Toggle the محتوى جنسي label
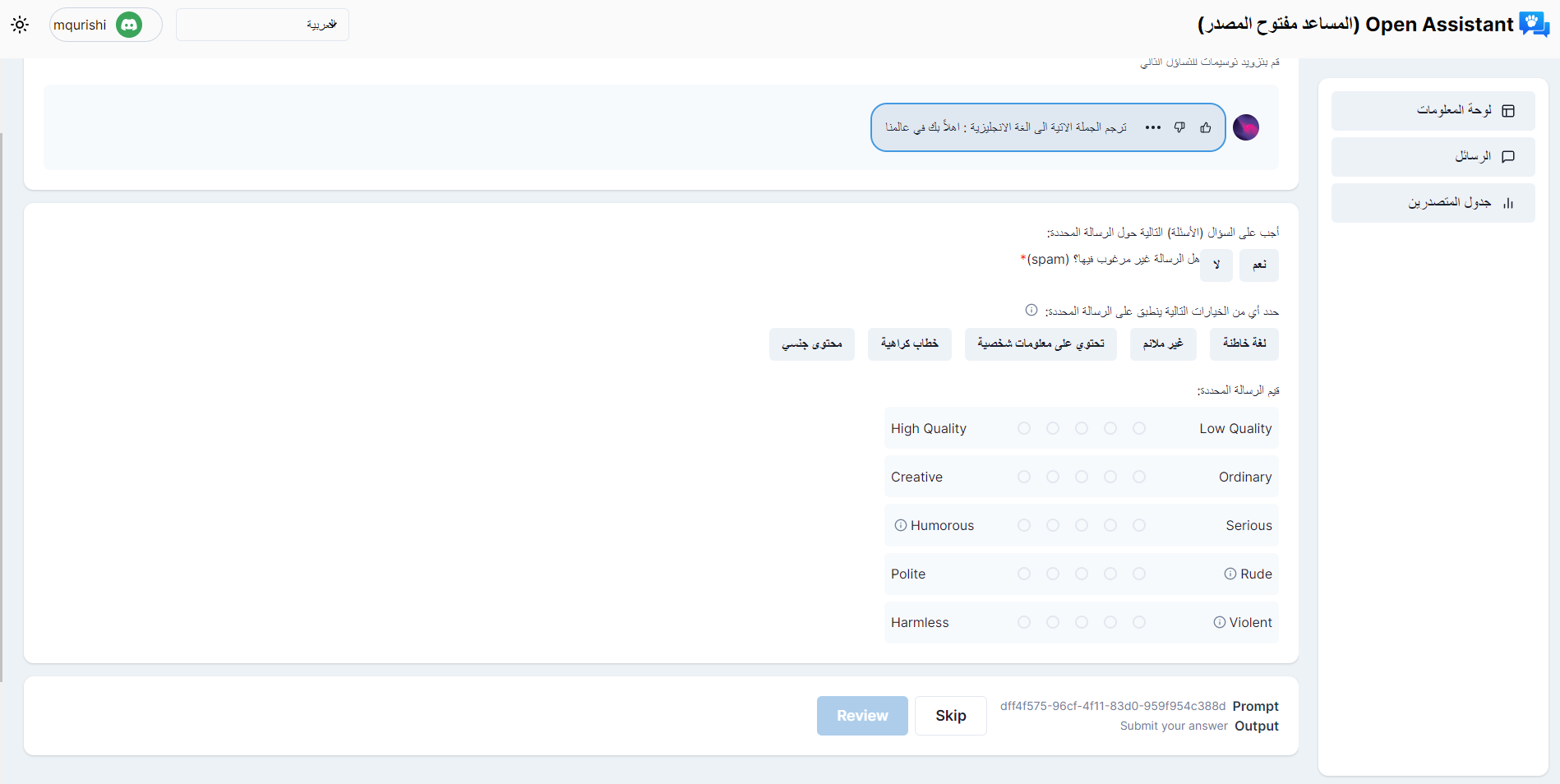The height and width of the screenshot is (784, 1560). [812, 344]
